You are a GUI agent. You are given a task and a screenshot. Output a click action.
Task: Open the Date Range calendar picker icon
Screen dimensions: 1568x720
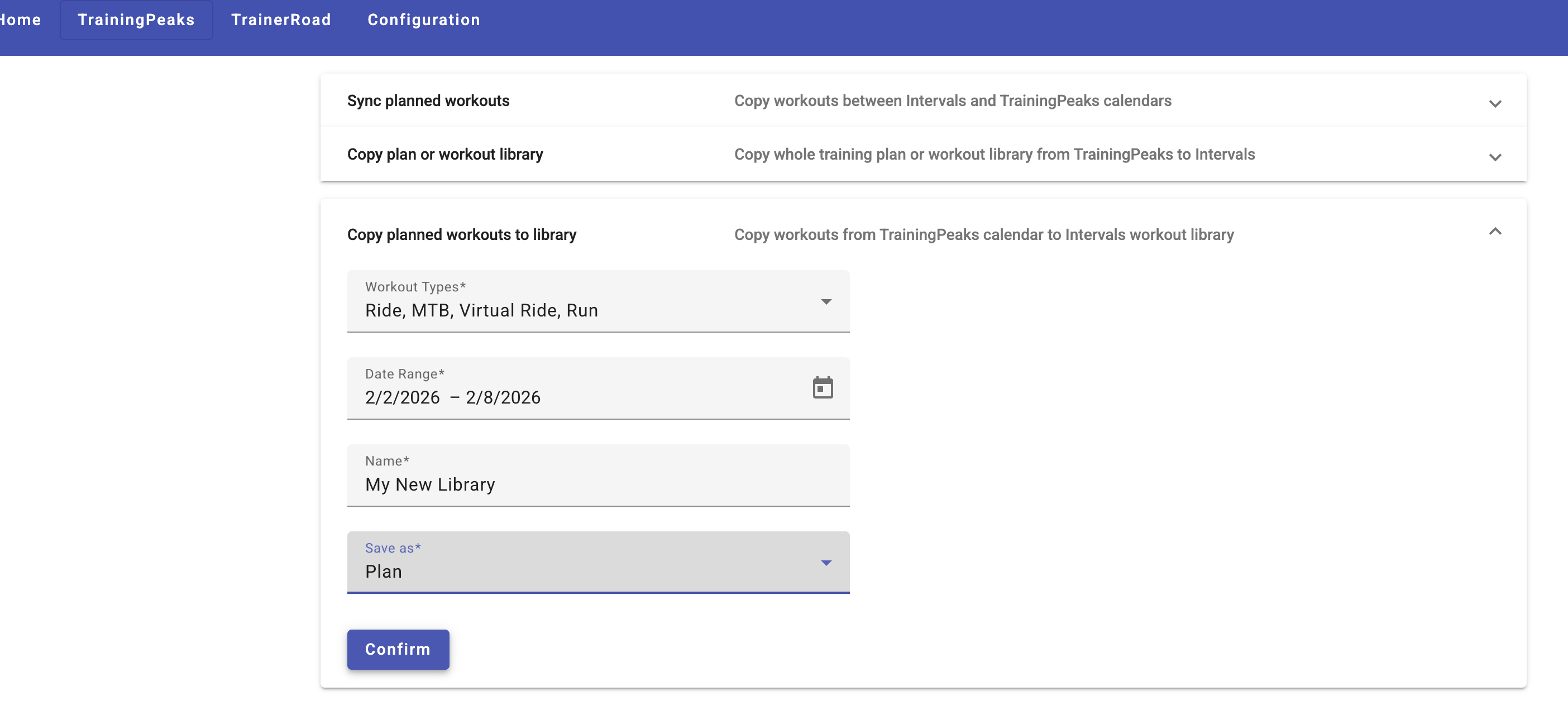[x=823, y=388]
